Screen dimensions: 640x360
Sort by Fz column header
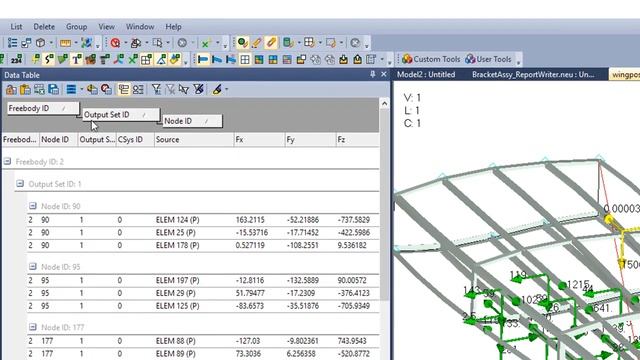tap(357, 140)
